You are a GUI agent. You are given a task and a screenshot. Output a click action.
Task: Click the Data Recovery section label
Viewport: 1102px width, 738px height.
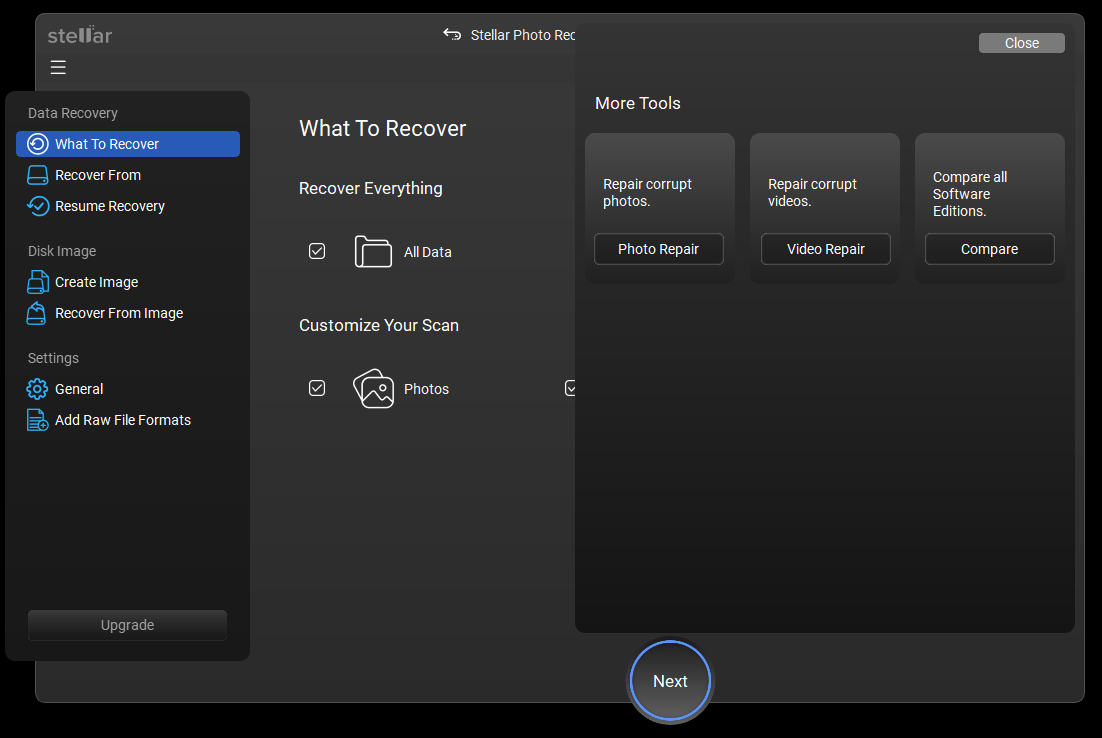[72, 113]
